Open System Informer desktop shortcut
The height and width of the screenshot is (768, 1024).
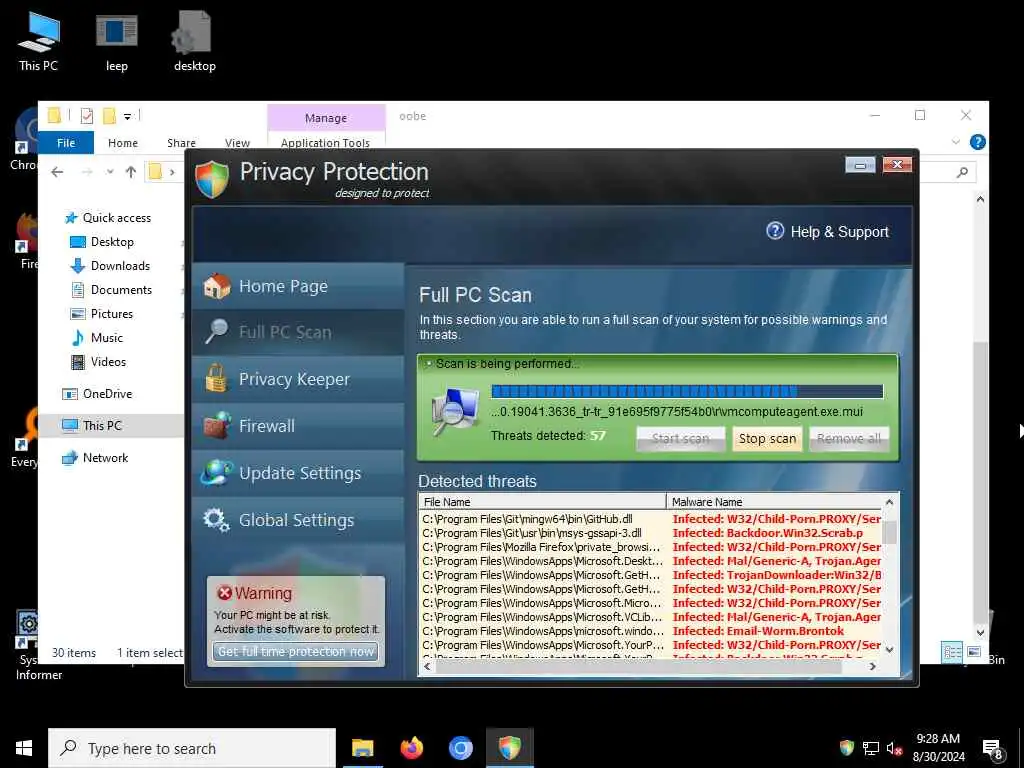click(29, 645)
